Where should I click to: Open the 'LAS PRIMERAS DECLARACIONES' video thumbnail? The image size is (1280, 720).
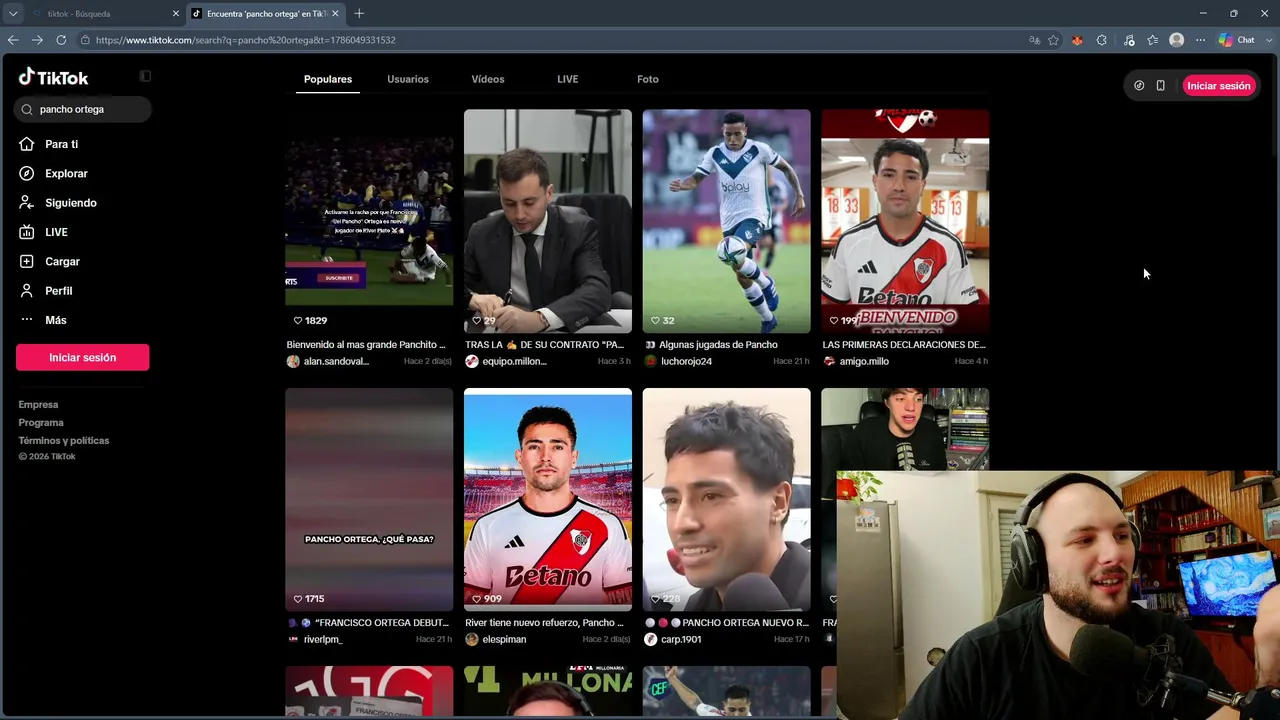coord(905,221)
